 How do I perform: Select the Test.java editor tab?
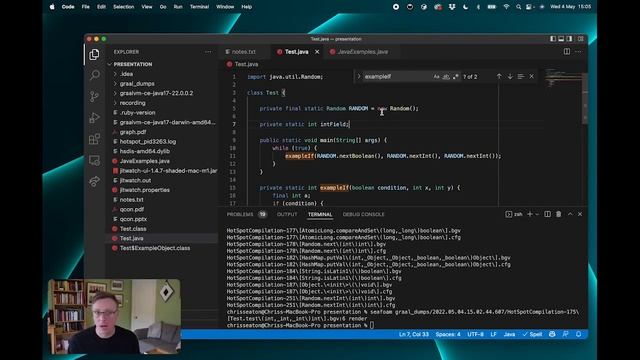click(x=296, y=52)
